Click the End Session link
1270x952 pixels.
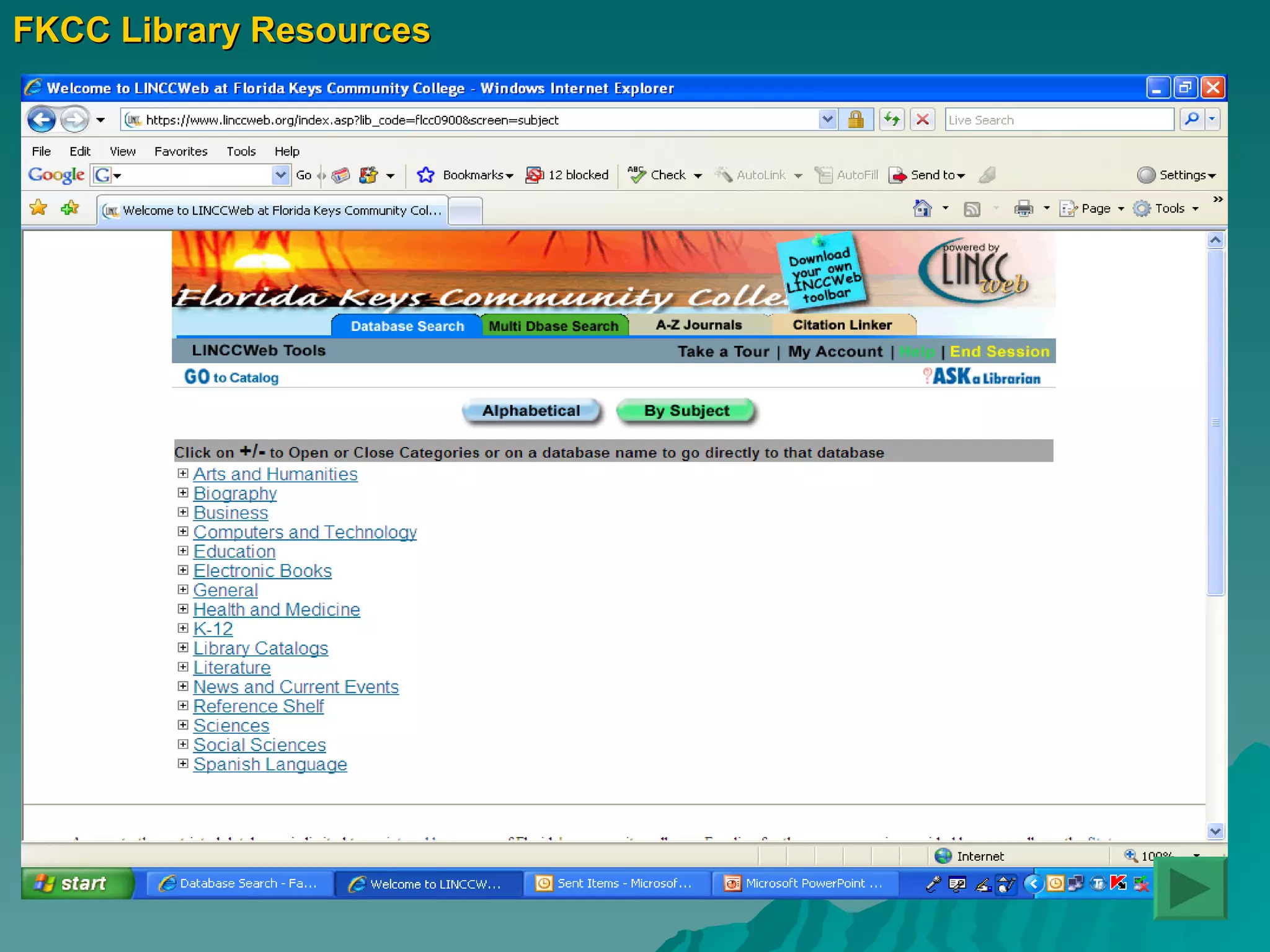click(1000, 351)
